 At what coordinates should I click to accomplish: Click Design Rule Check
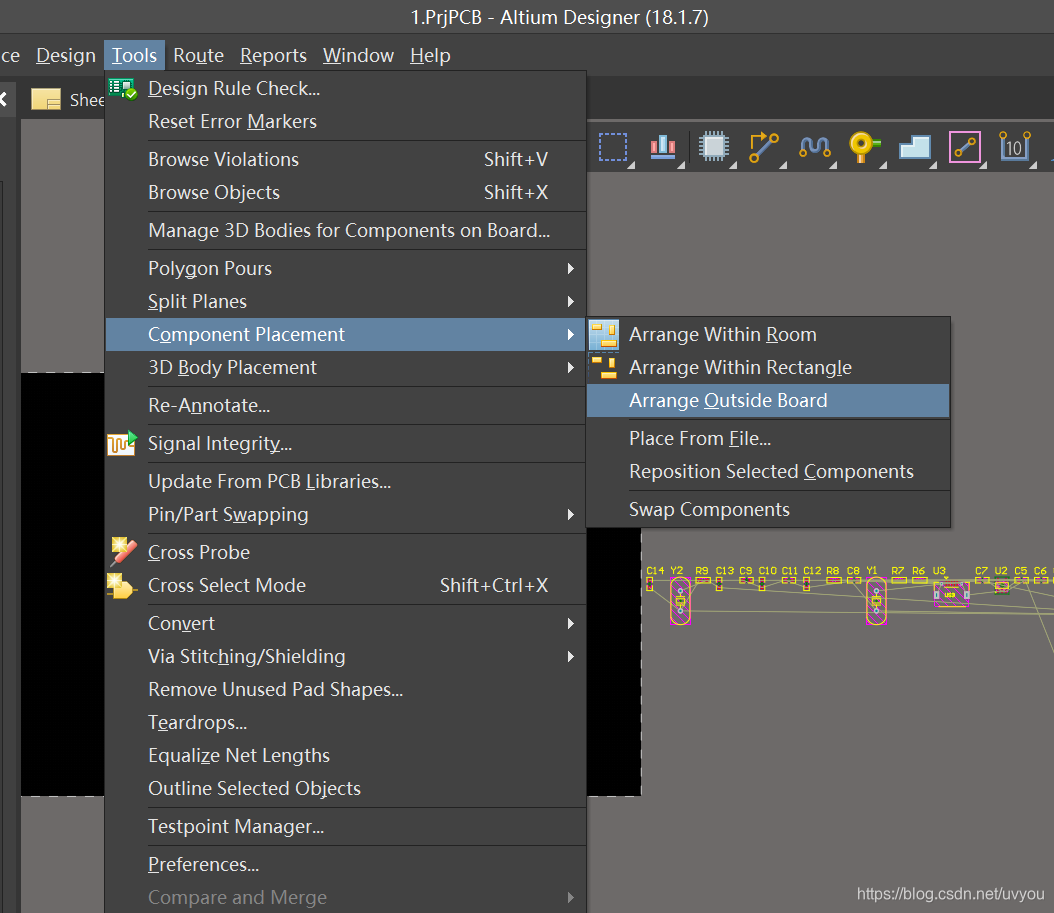[x=234, y=88]
